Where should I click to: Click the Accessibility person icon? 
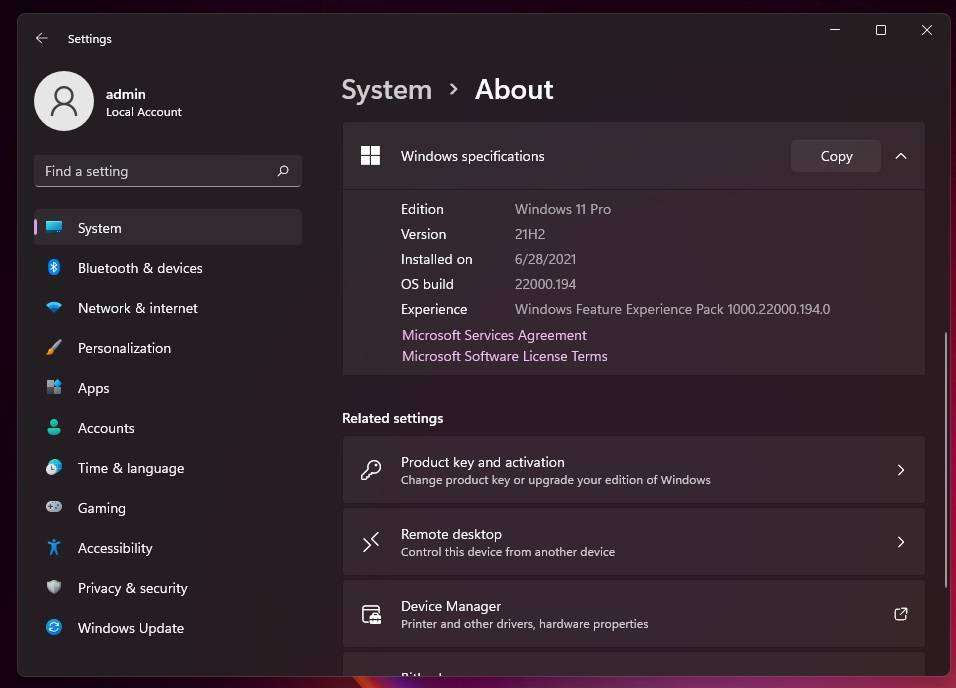pos(53,548)
